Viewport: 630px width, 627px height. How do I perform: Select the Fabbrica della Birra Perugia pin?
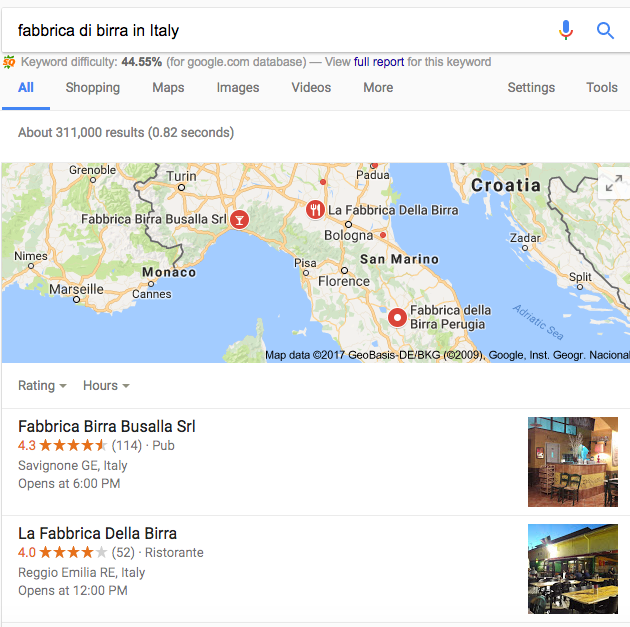397,318
